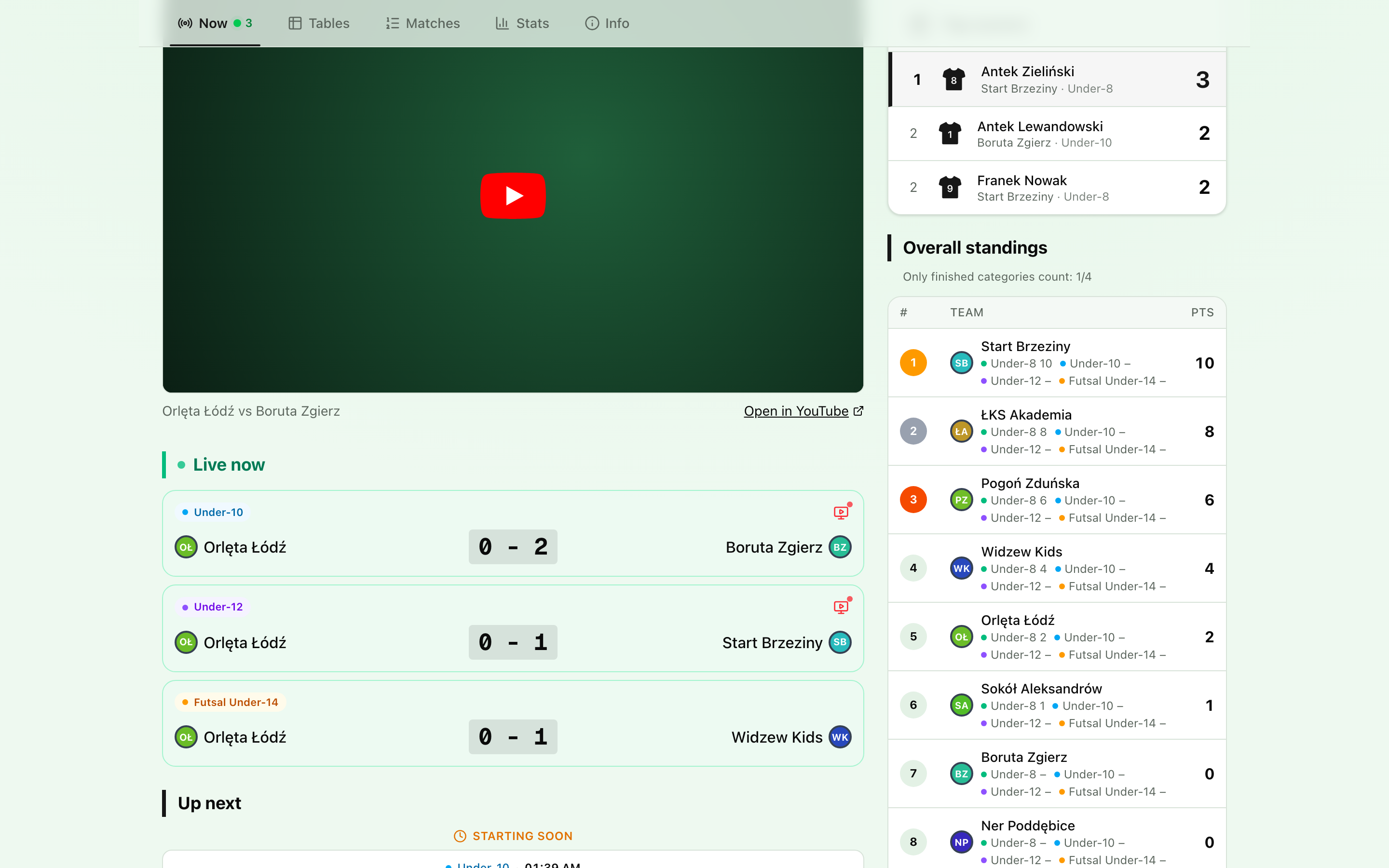
Task: Select scorer Antek Lewandowski row
Action: [x=1057, y=134]
